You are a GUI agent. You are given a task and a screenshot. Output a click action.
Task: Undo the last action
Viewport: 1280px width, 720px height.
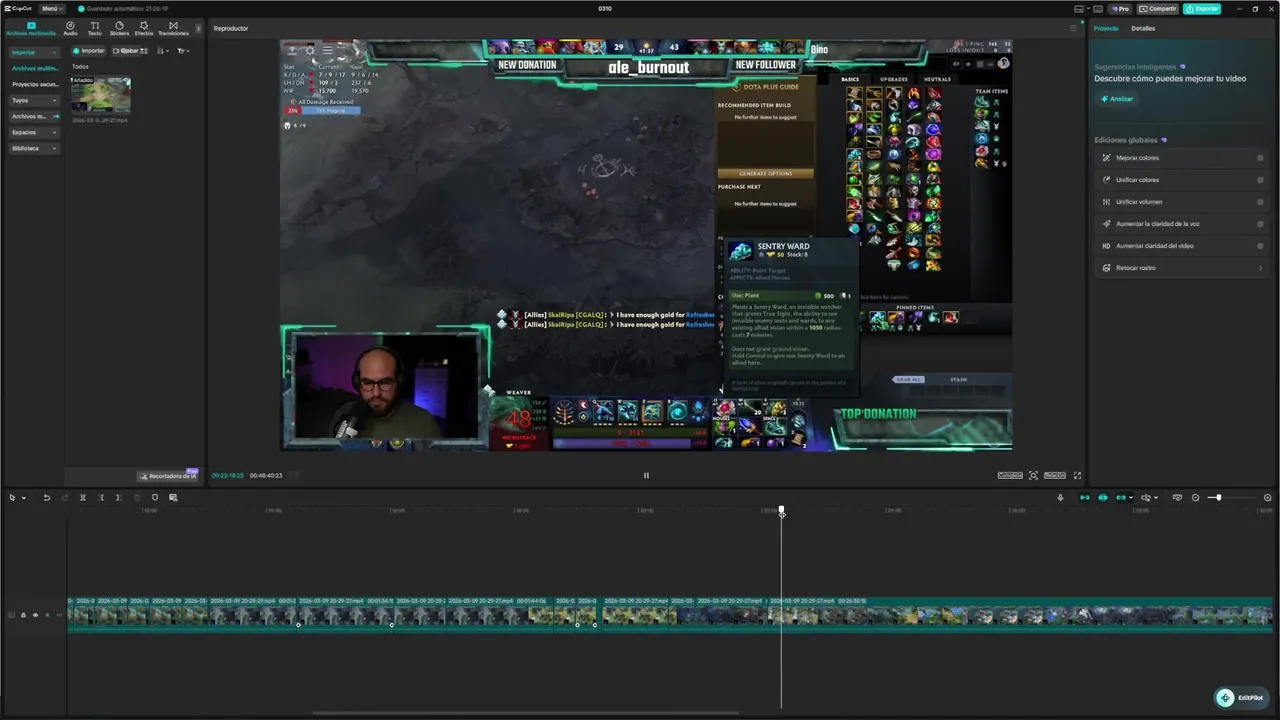46,497
